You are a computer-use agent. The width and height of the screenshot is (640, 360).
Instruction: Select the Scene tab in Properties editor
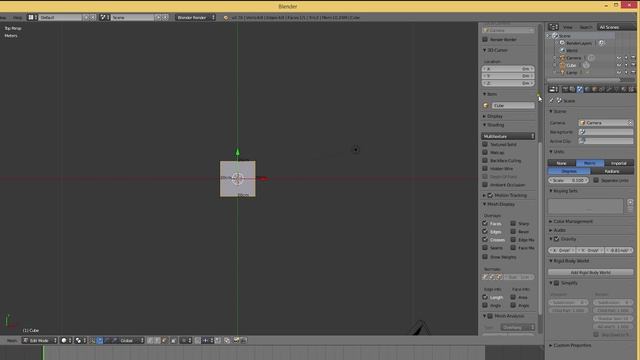[580, 89]
